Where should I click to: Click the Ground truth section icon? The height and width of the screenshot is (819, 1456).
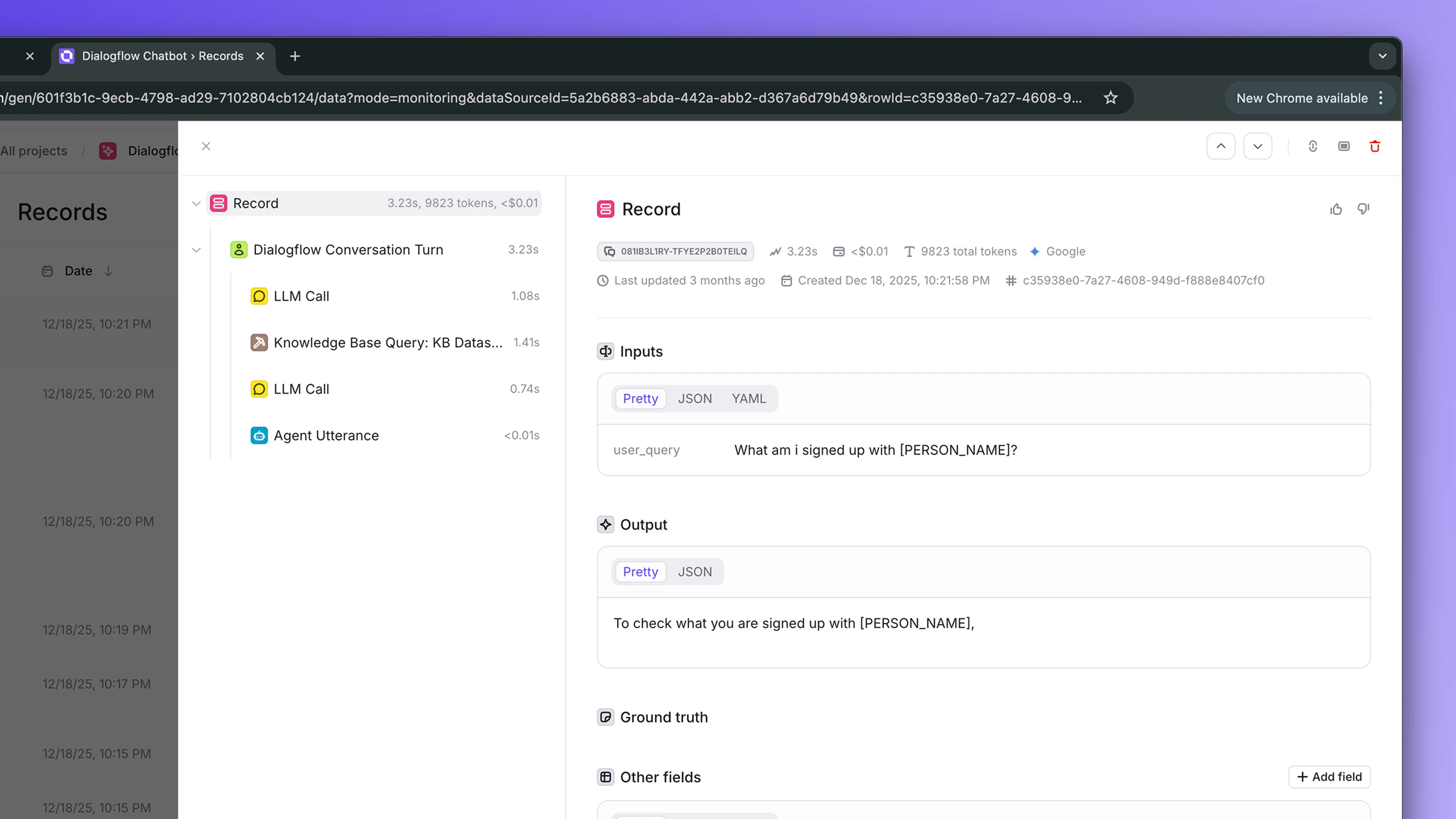605,717
